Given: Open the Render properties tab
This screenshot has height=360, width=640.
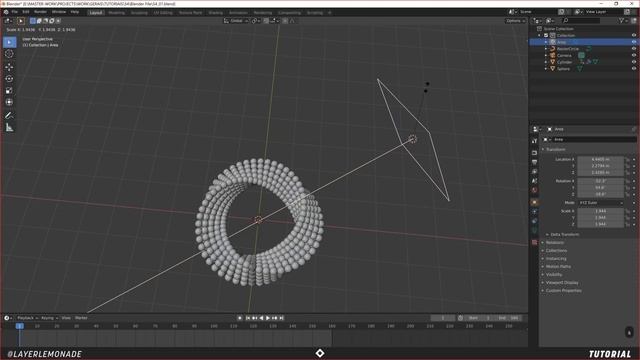Looking at the screenshot, I should tap(534, 153).
